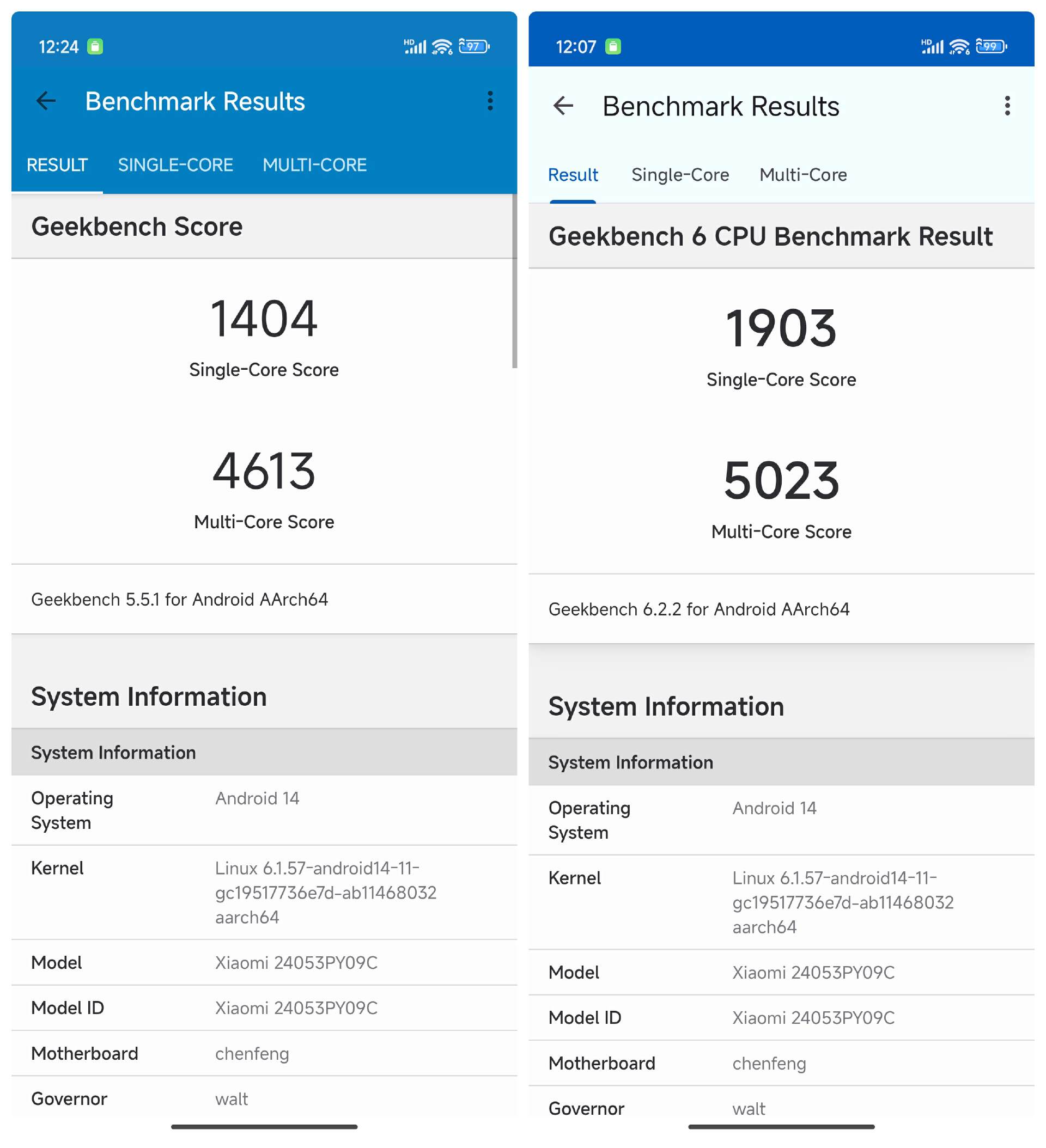This screenshot has height=1148, width=1046.
Task: Tap the green battery app icon next to 12:07
Action: [613, 46]
